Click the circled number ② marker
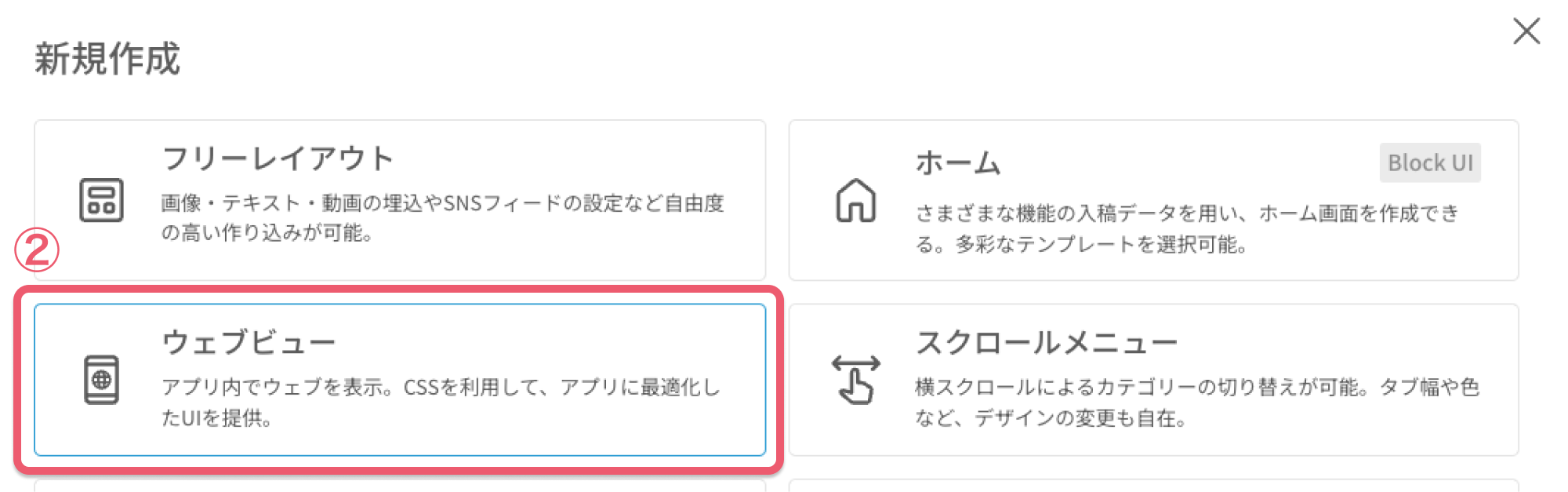Viewport: 1568px width, 492px height. 37,250
